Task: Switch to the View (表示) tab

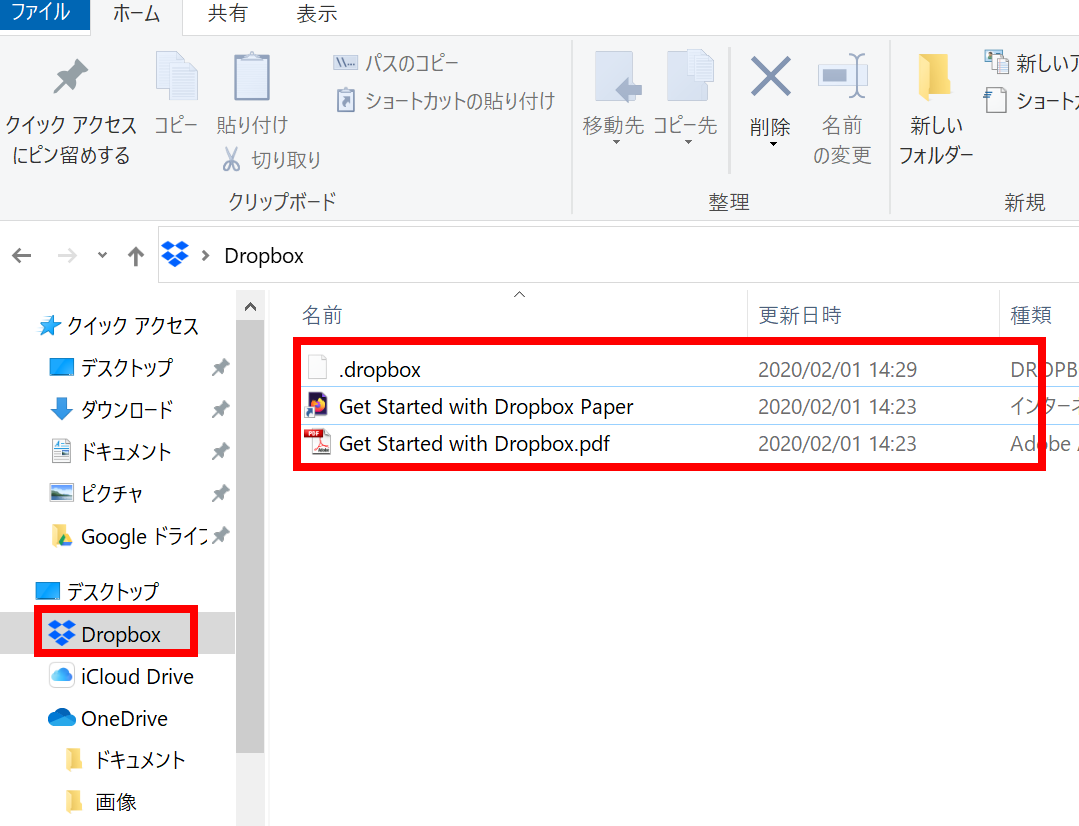Action: (317, 14)
